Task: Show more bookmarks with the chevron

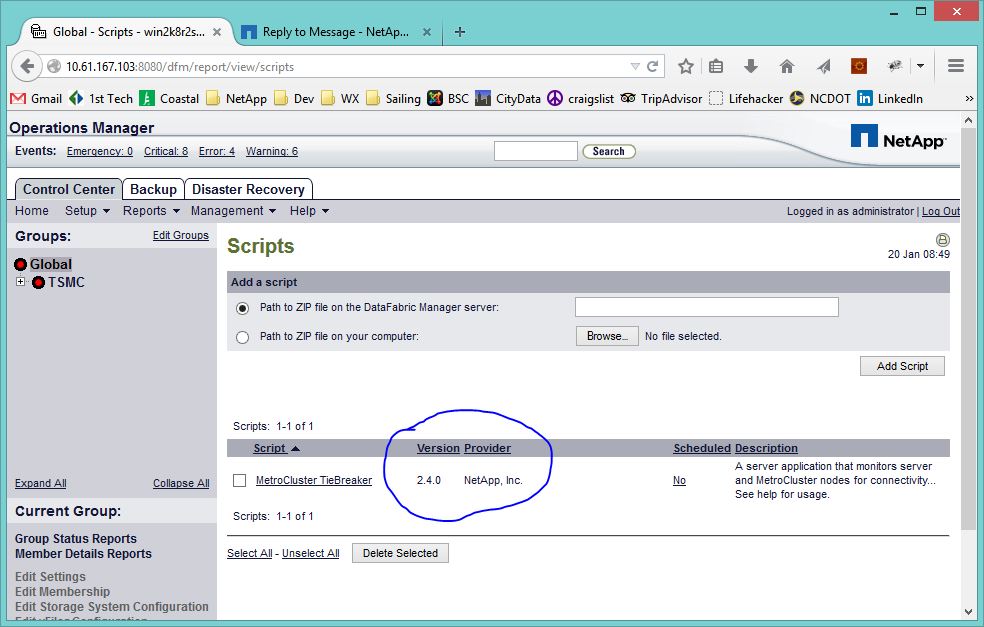Action: (x=969, y=99)
